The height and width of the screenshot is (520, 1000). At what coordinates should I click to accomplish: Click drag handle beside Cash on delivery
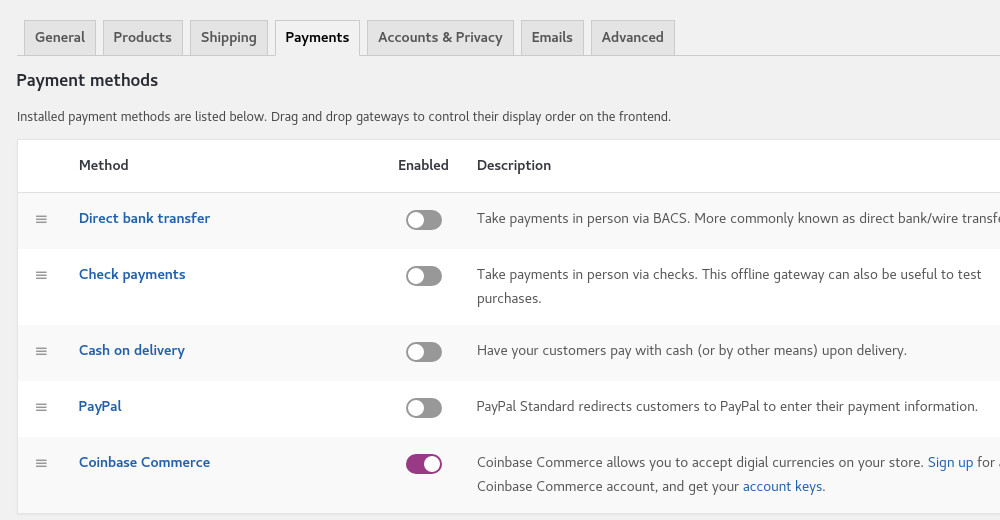pyautogui.click(x=41, y=351)
